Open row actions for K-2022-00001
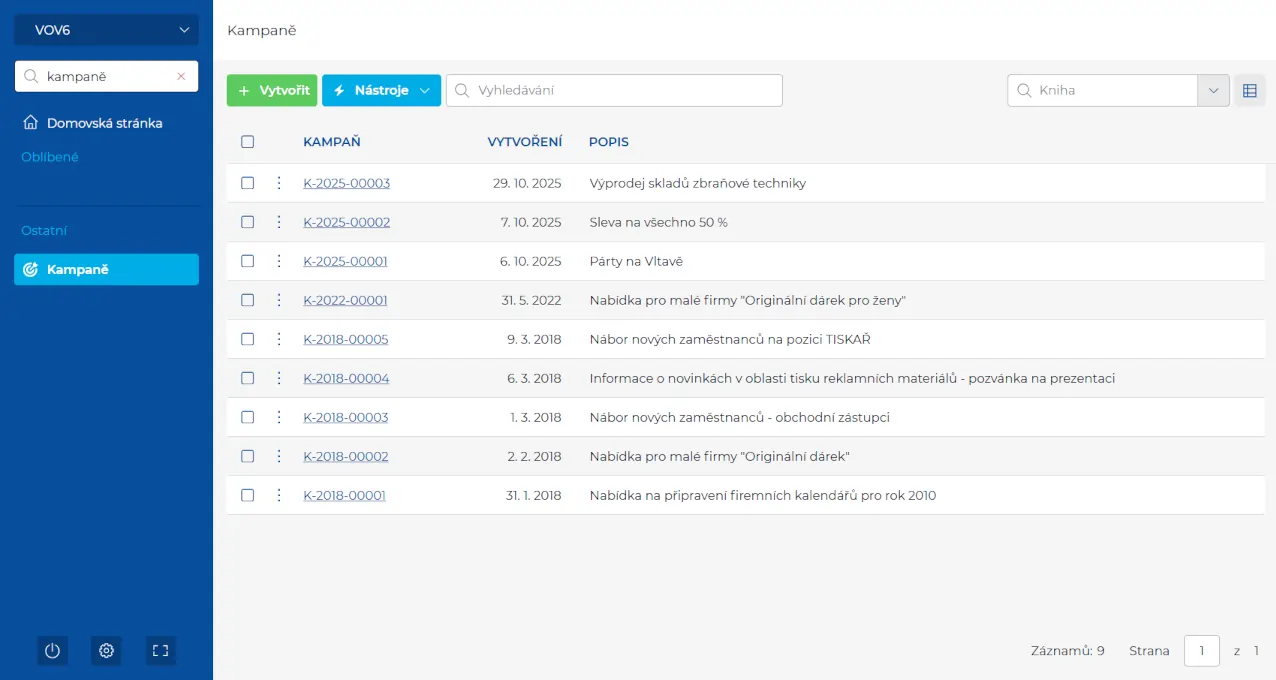Image resolution: width=1276 pixels, height=680 pixels. coord(279,300)
